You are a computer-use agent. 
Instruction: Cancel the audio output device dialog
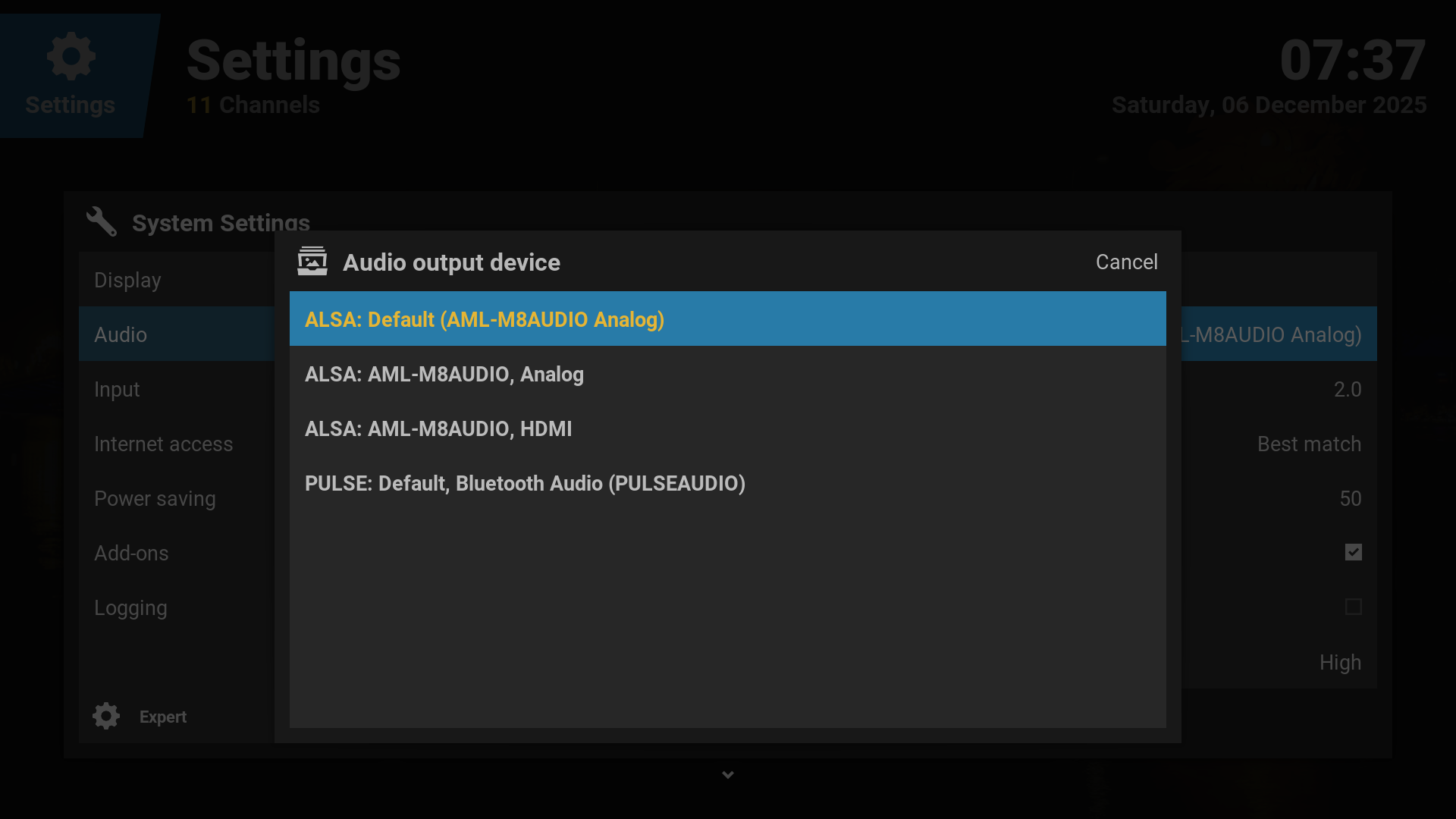[x=1126, y=262]
